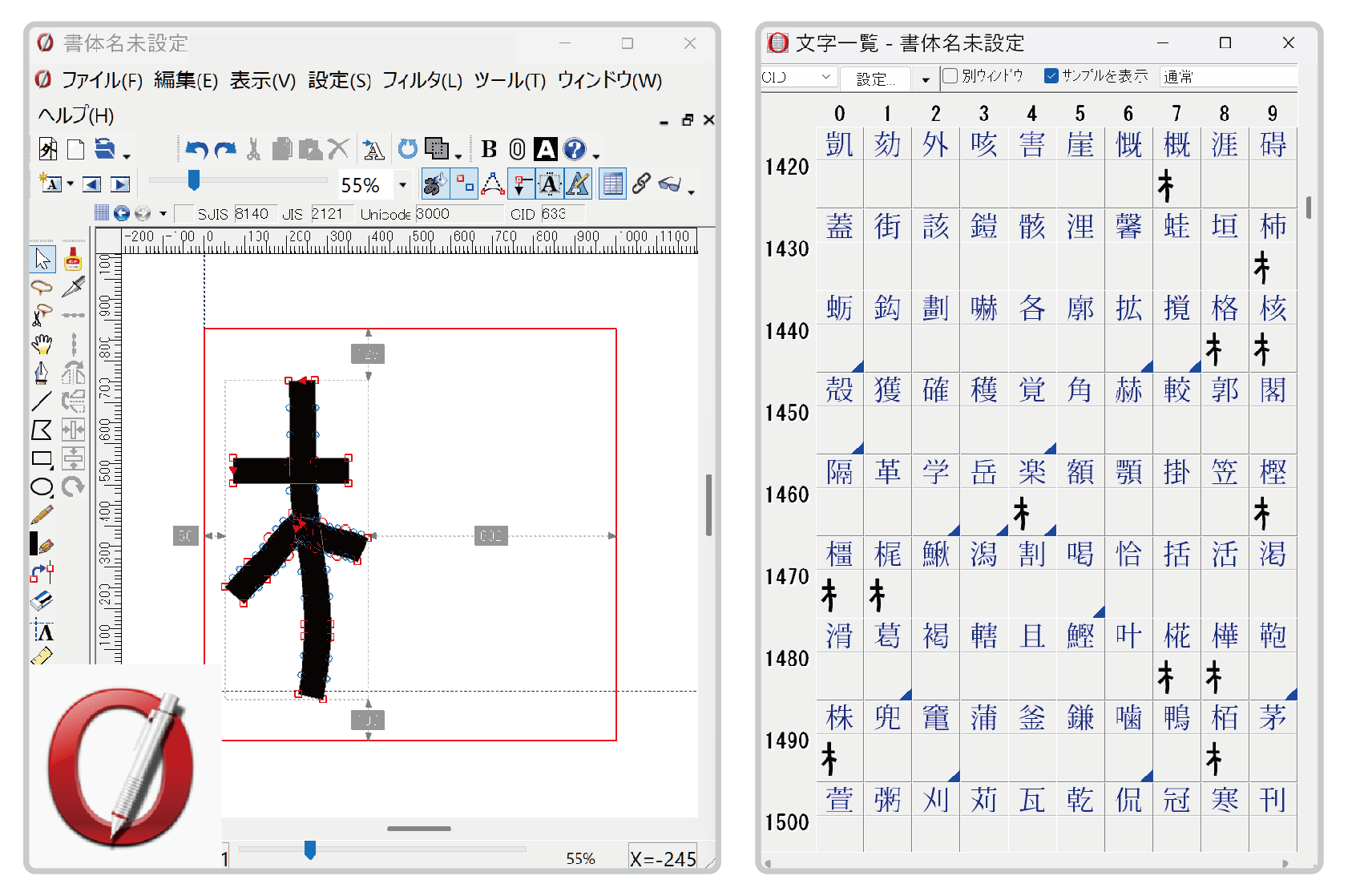Screen dimensions: 1352x896
Task: Click the zoom slider handle in toolbar
Action: (193, 180)
